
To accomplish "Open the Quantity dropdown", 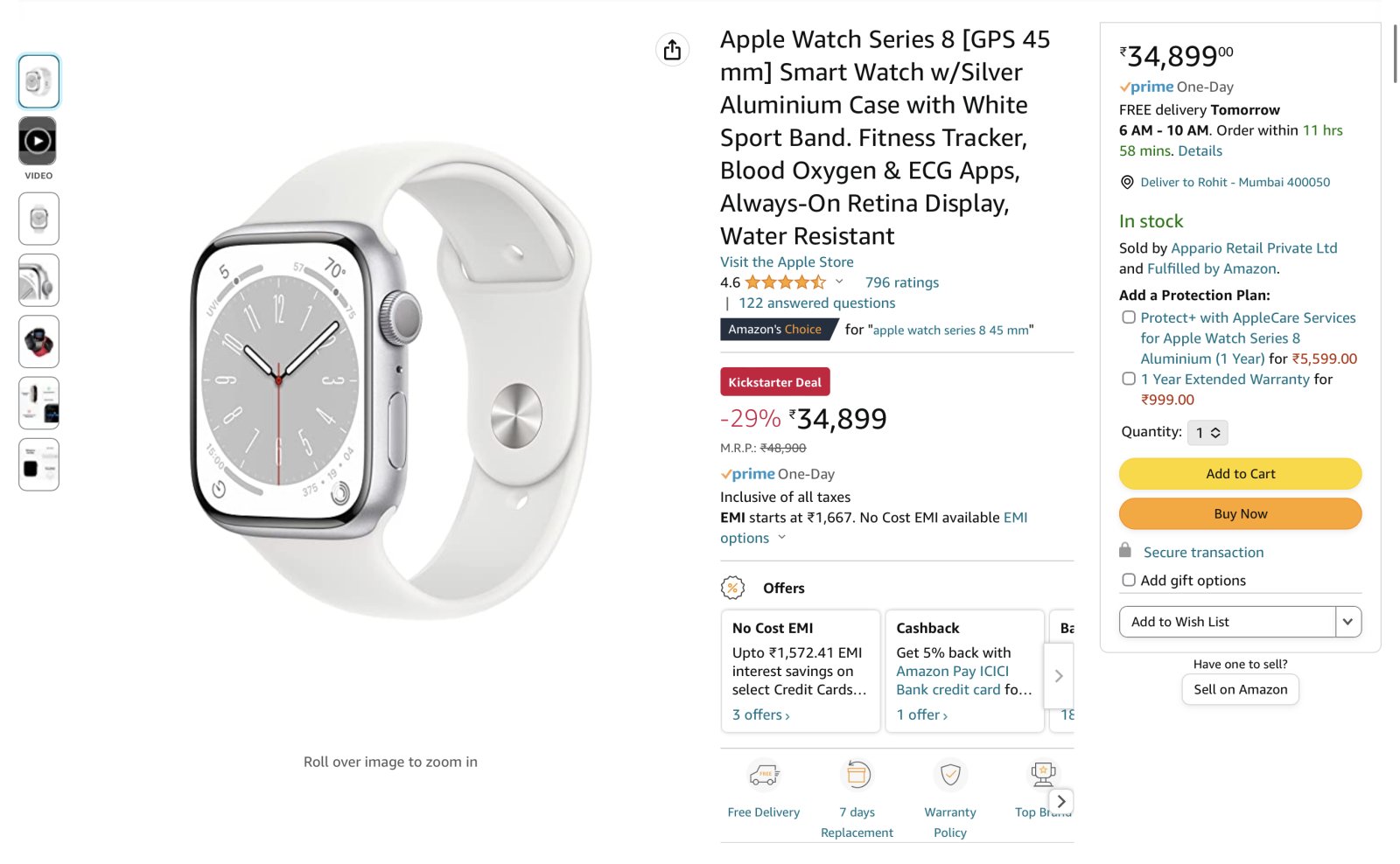I will (1207, 433).
